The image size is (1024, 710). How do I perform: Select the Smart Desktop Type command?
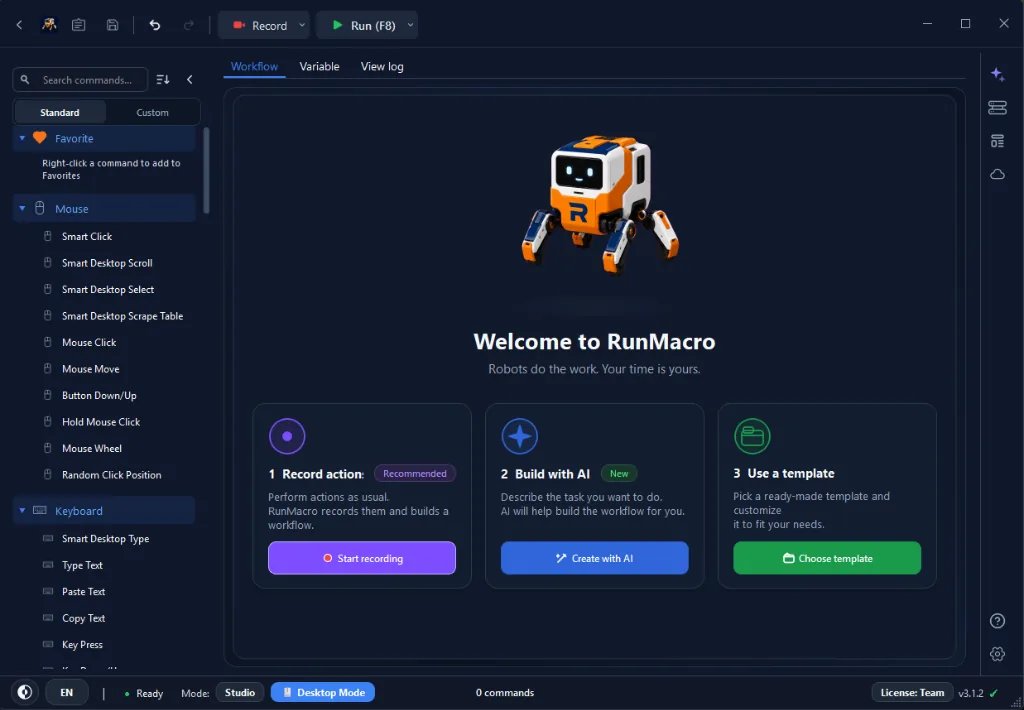105,539
